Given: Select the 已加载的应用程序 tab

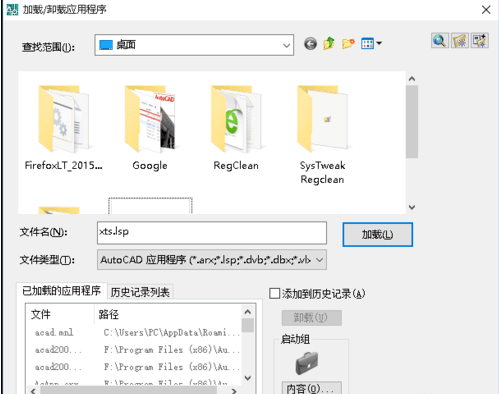Looking at the screenshot, I should coord(61,291).
